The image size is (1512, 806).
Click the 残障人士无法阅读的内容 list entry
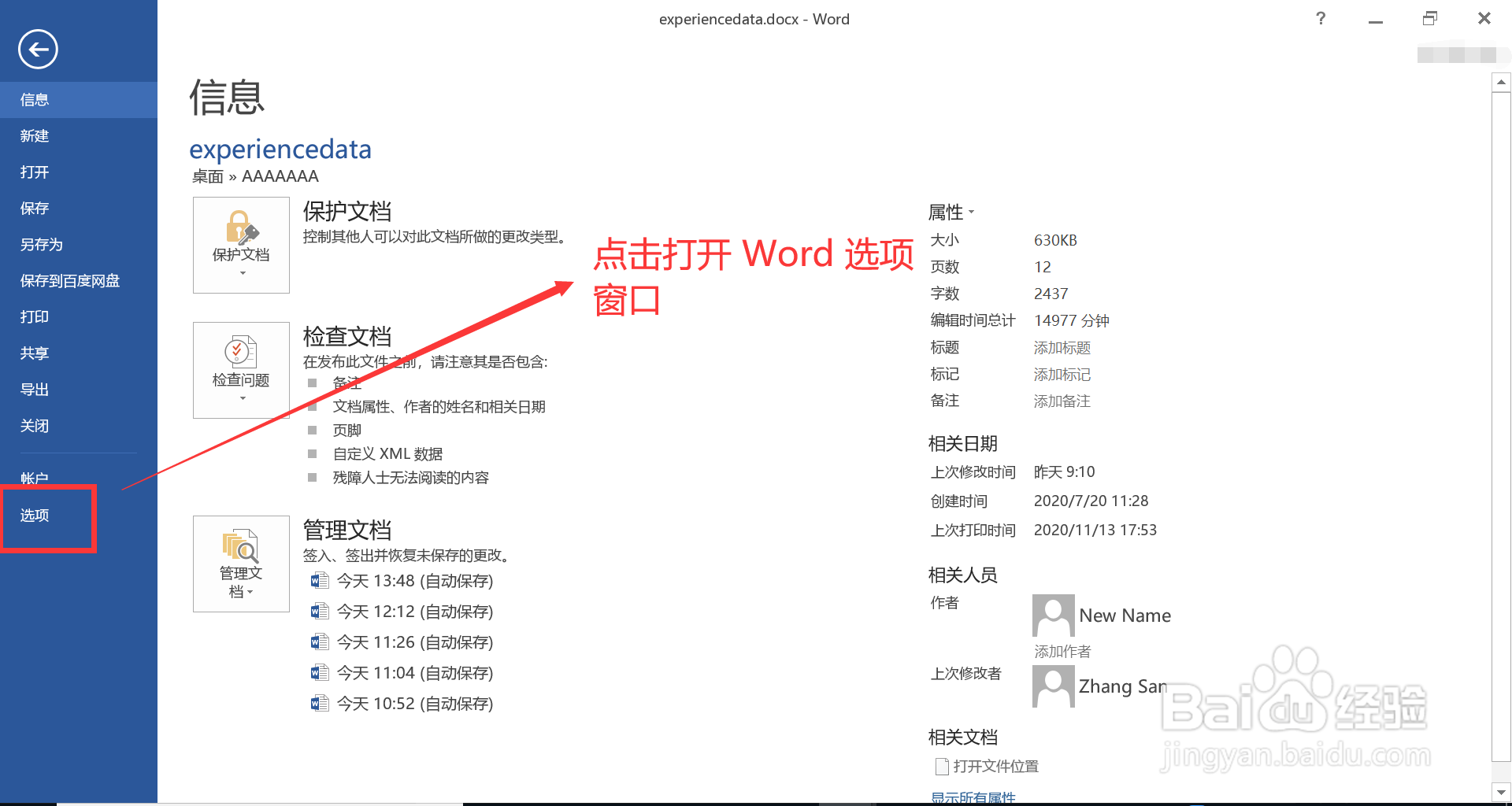tap(411, 478)
